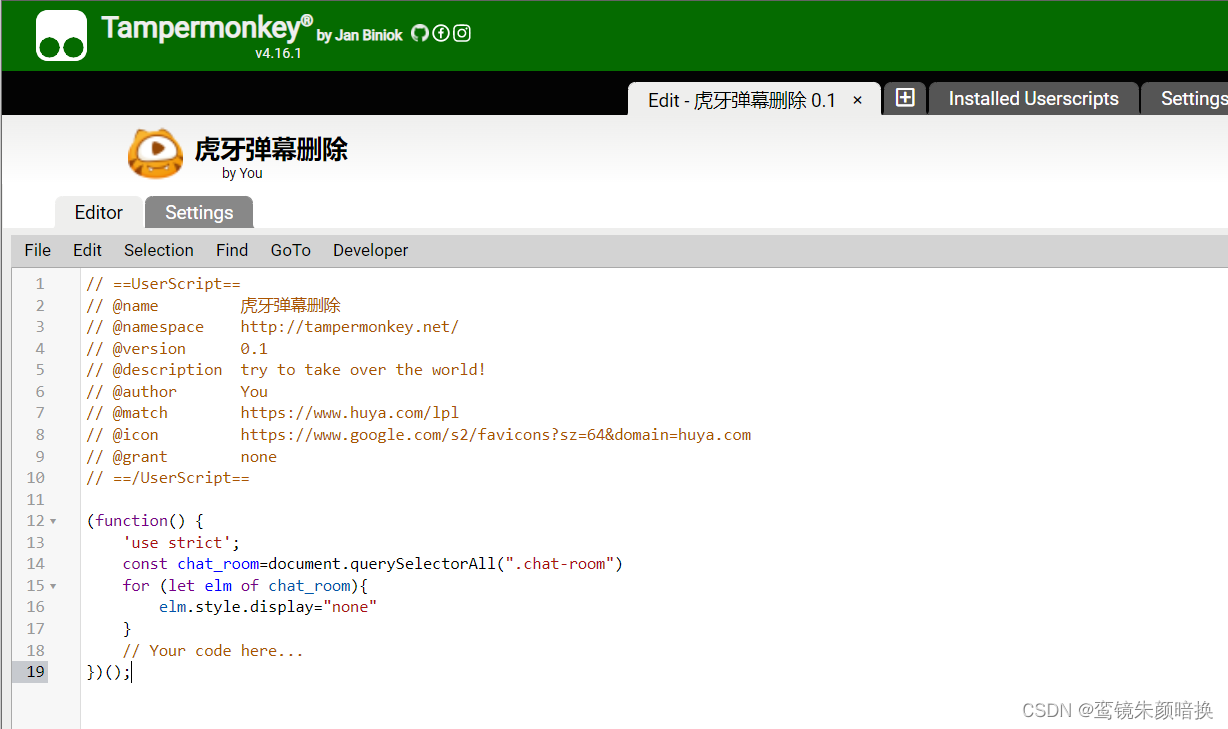This screenshot has height=729, width=1228.
Task: Click the 'use strict' string
Action: pyautogui.click(x=177, y=543)
